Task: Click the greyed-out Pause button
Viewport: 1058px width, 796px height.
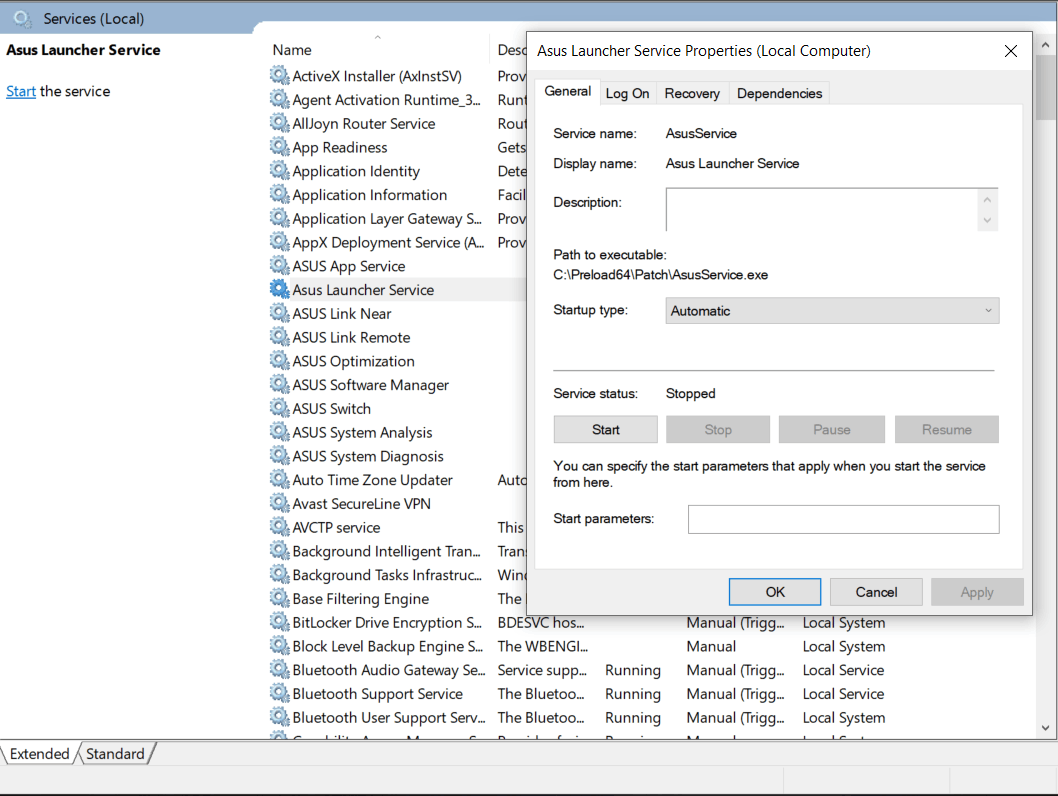Action: click(831, 430)
